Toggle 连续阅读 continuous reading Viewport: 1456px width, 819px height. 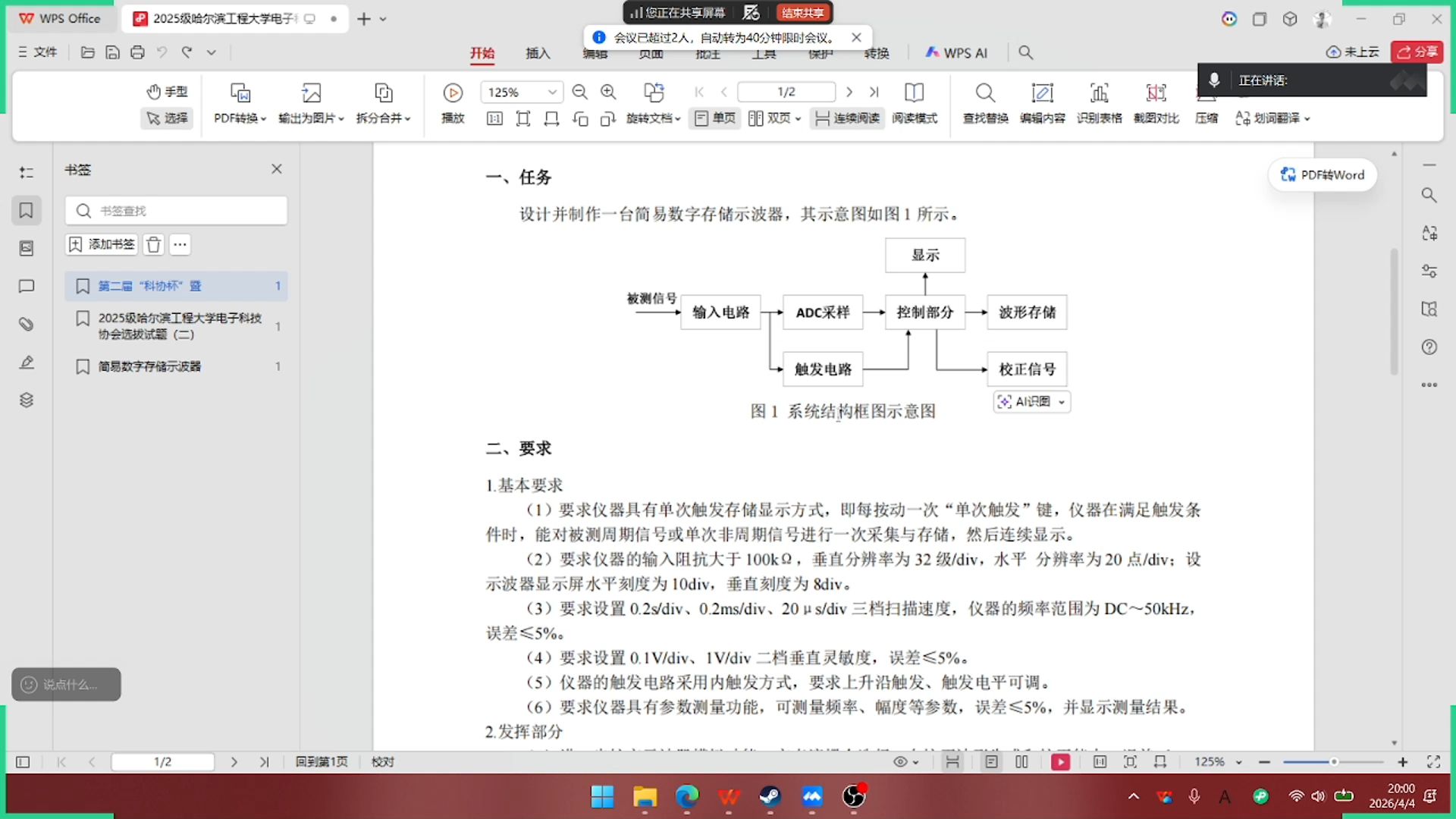pyautogui.click(x=847, y=118)
